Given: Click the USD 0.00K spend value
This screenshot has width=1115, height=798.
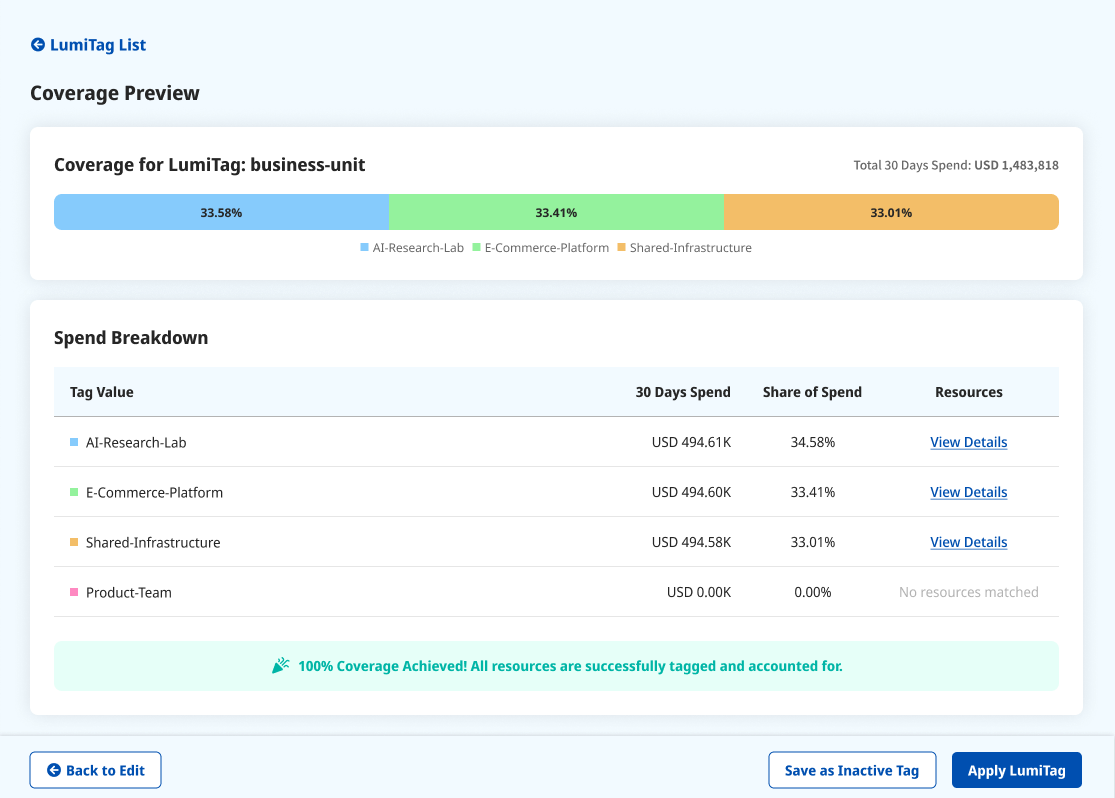Looking at the screenshot, I should (x=699, y=592).
